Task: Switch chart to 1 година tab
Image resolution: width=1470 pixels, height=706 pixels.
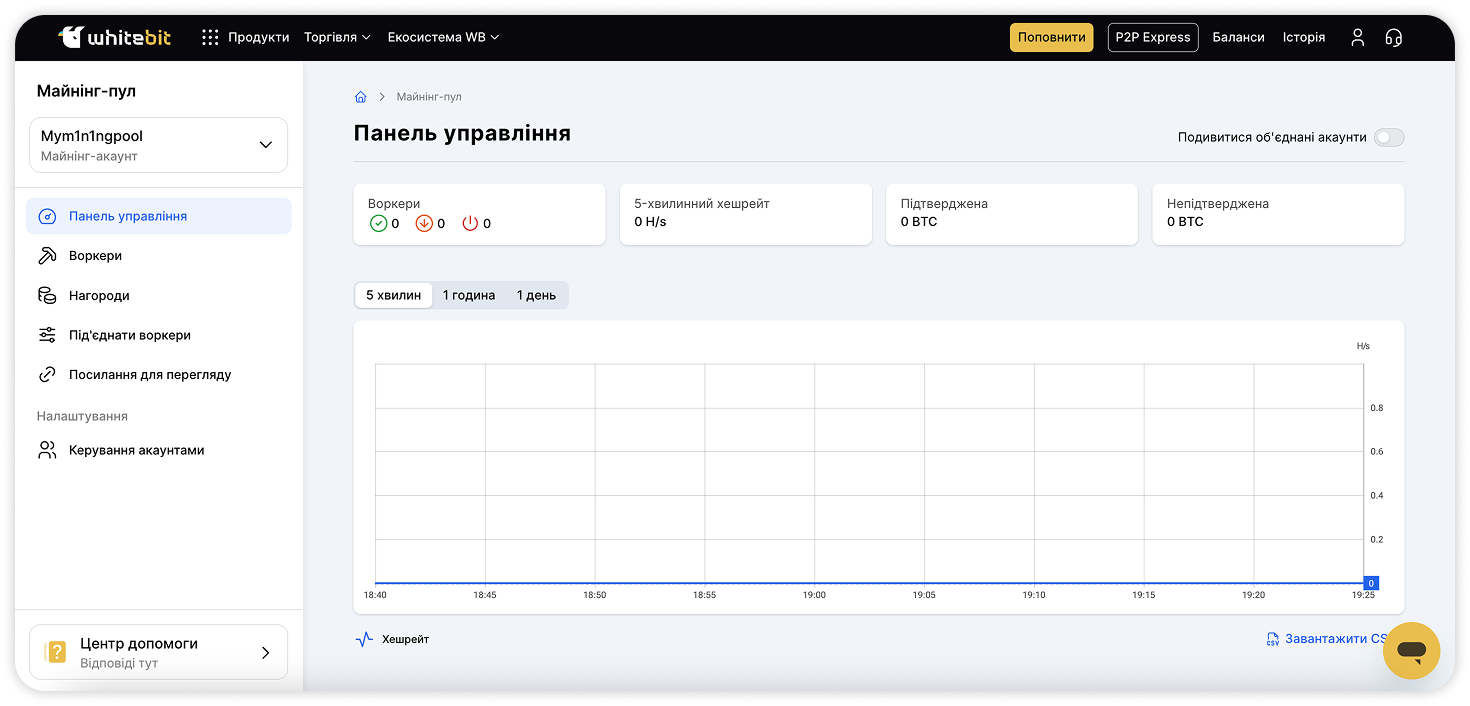Action: pos(469,295)
